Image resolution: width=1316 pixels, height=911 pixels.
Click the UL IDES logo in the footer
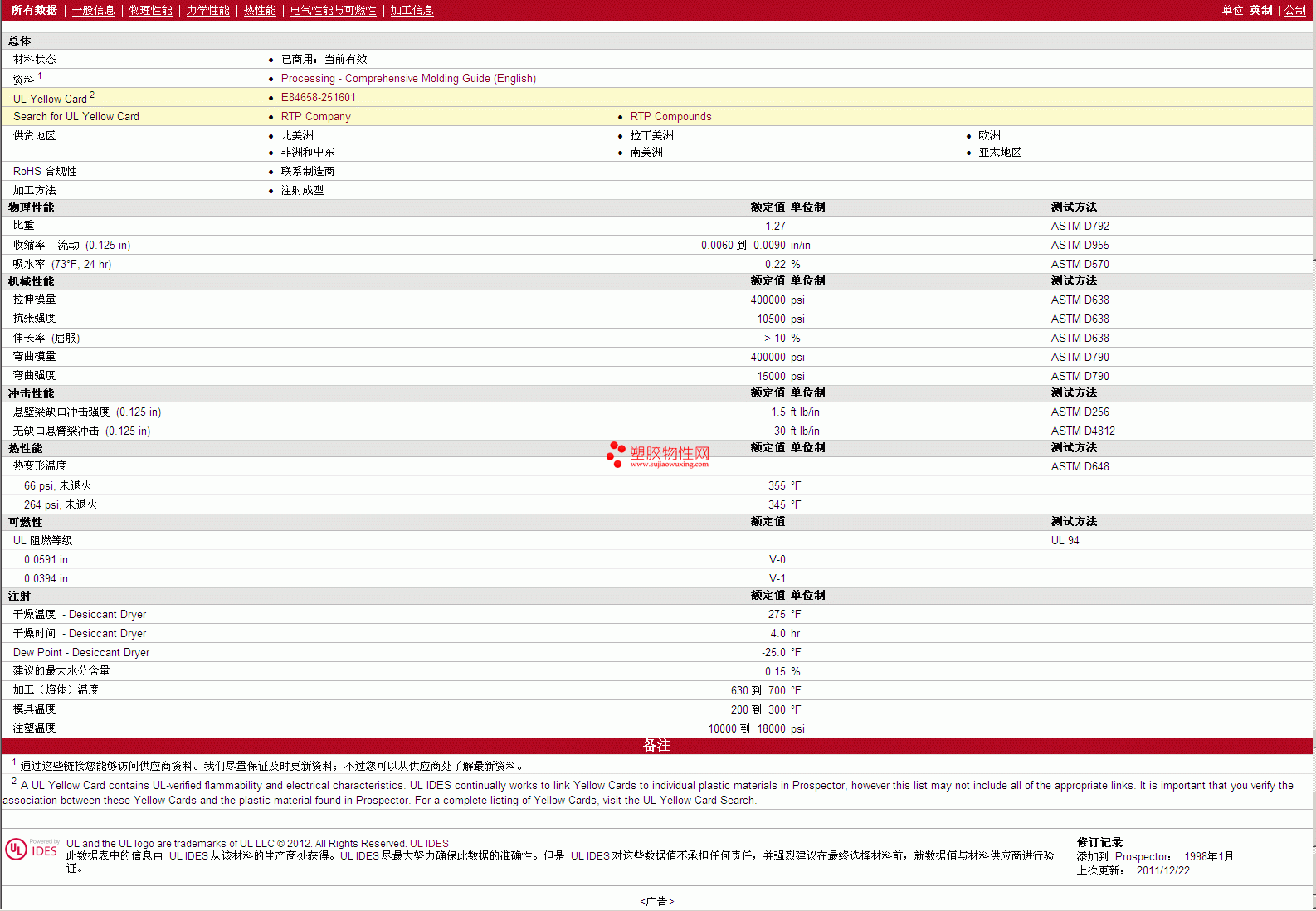[x=32, y=849]
